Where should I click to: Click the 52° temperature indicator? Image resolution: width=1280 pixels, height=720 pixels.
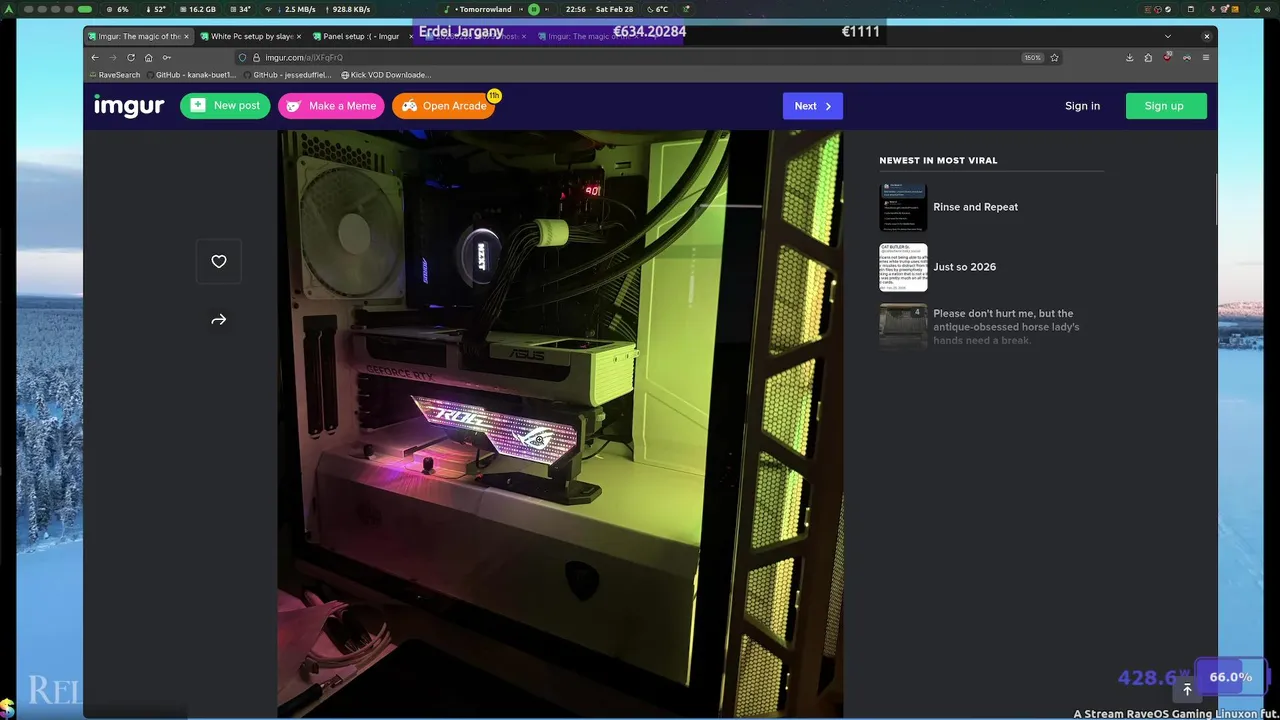tap(156, 9)
